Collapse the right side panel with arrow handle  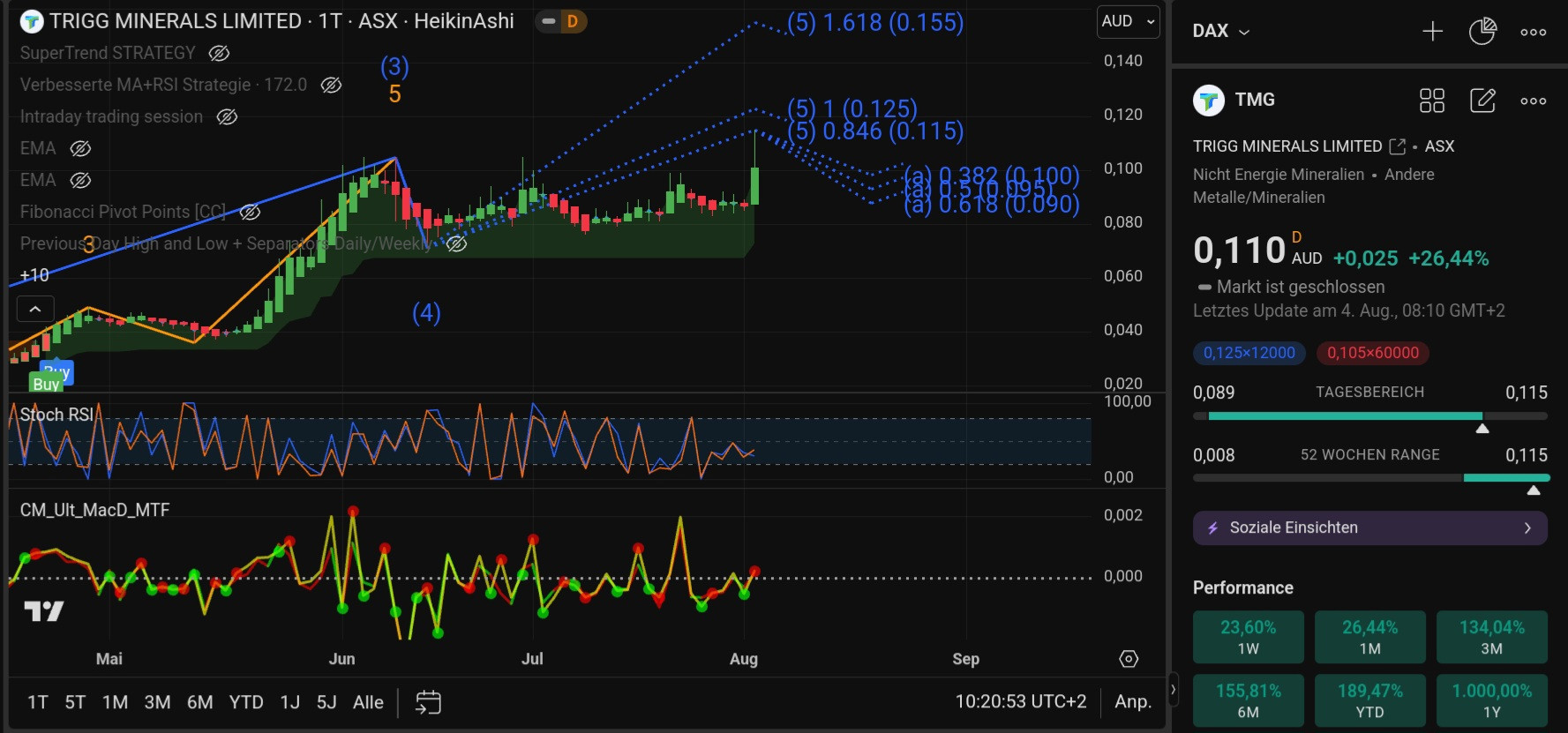pyautogui.click(x=1173, y=690)
